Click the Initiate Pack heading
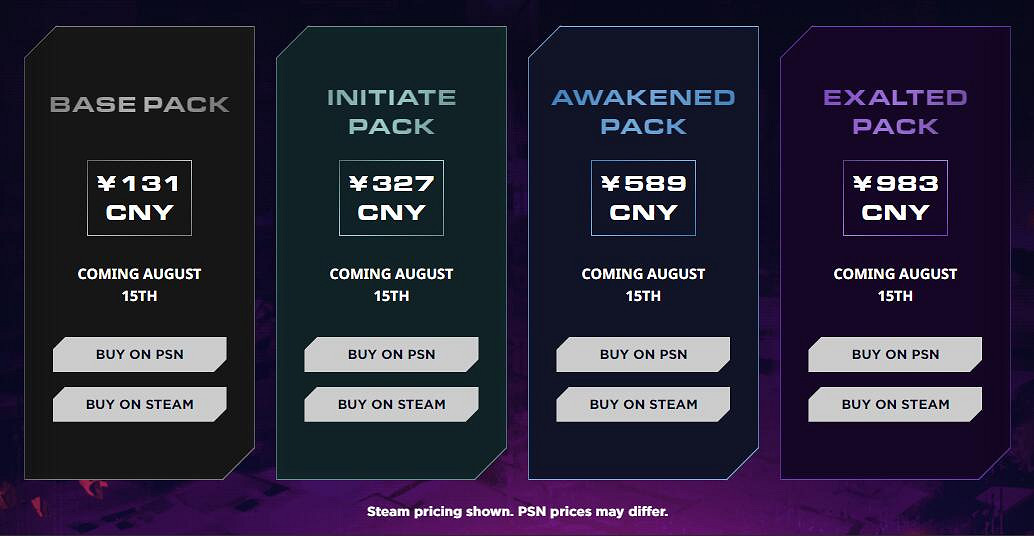Image resolution: width=1034 pixels, height=536 pixels. [392, 111]
